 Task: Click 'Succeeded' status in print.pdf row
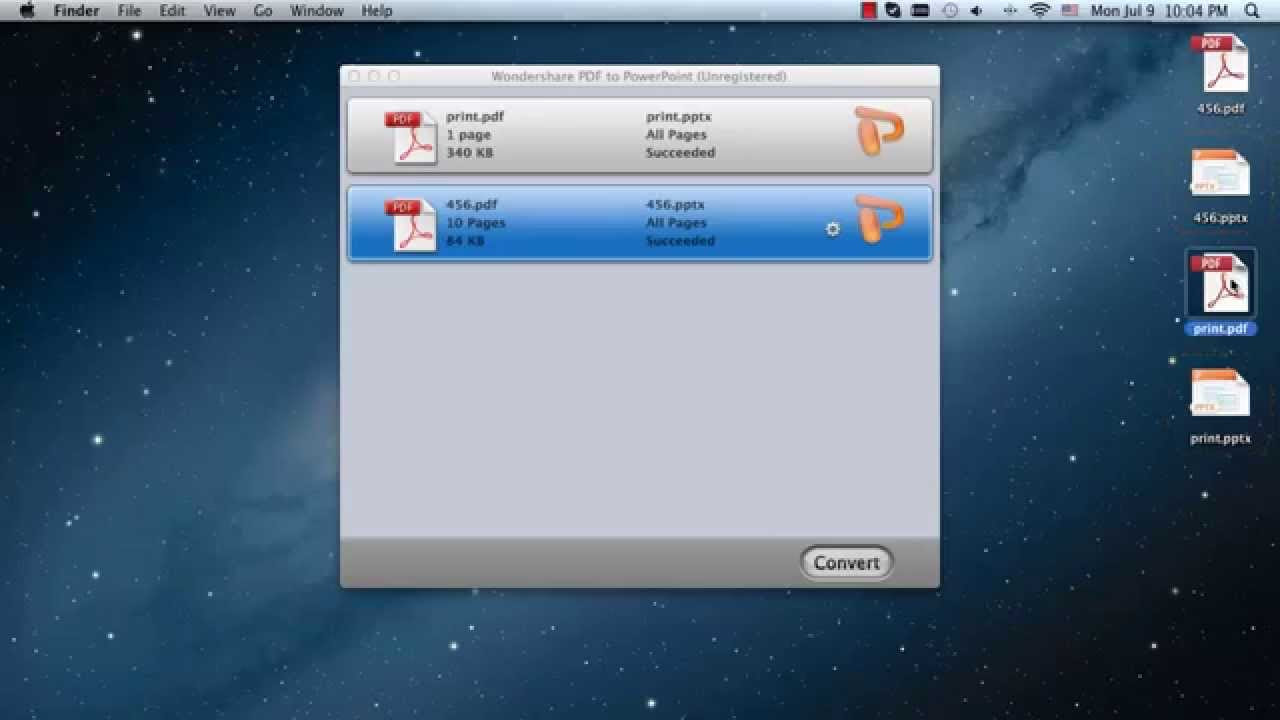(x=680, y=153)
